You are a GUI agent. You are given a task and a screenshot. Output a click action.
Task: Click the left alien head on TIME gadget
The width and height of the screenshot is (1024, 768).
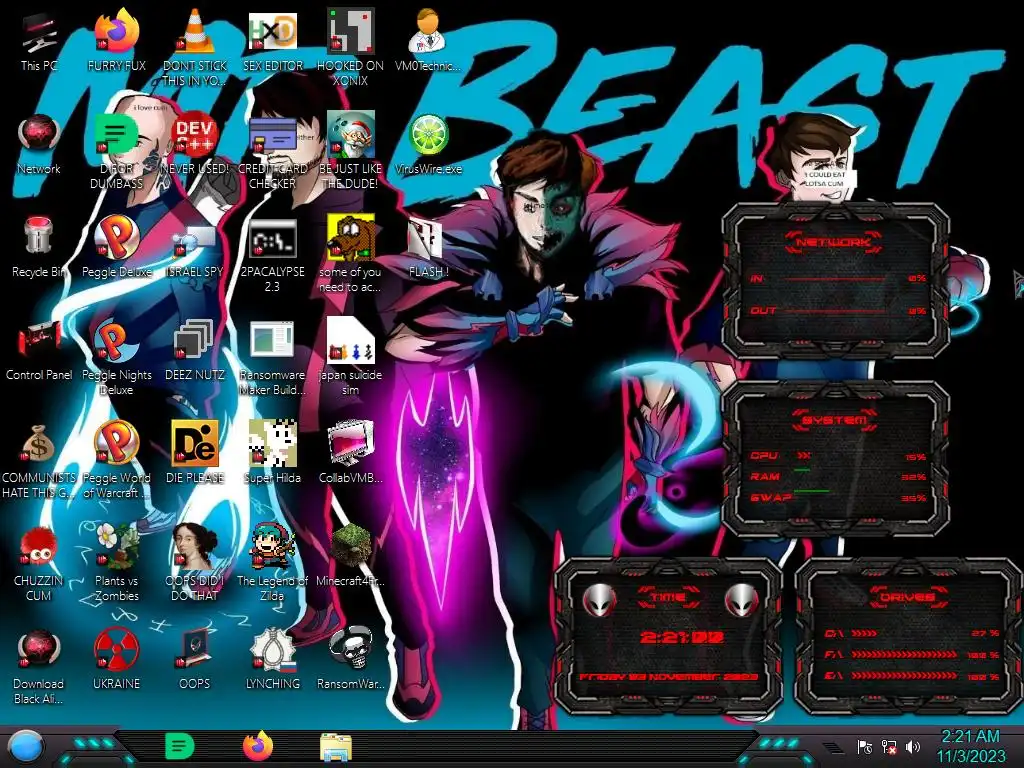pos(598,601)
